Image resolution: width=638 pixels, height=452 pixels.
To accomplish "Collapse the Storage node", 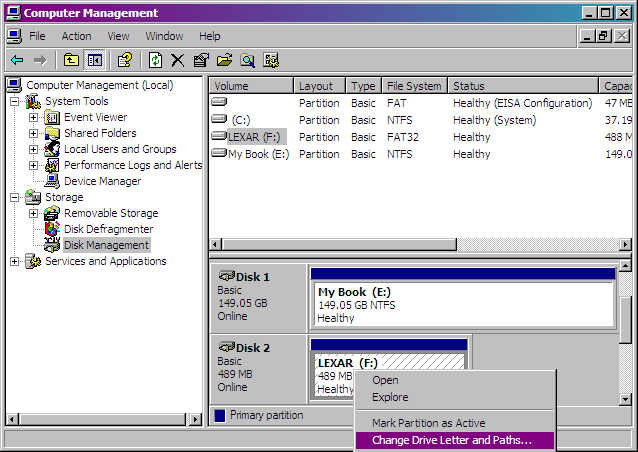I will pos(15,197).
